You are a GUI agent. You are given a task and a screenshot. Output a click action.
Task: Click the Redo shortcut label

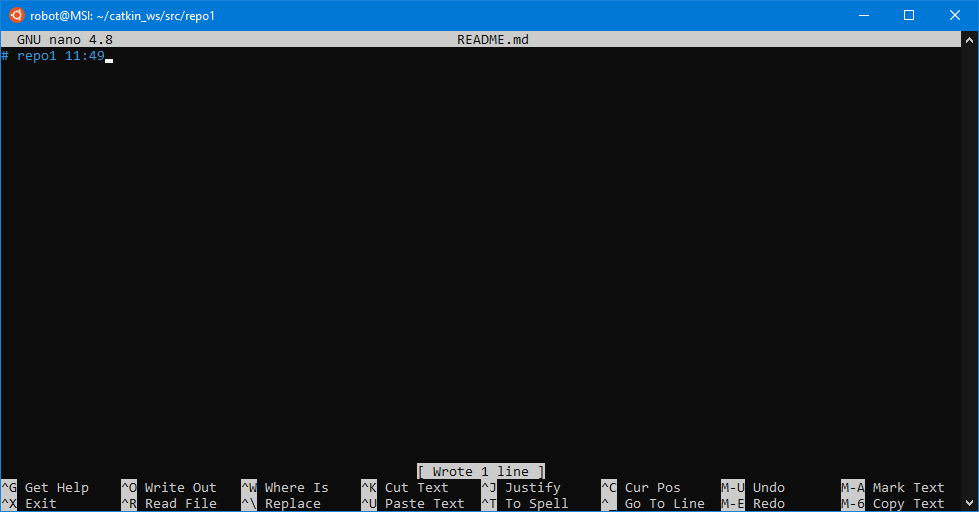point(768,504)
